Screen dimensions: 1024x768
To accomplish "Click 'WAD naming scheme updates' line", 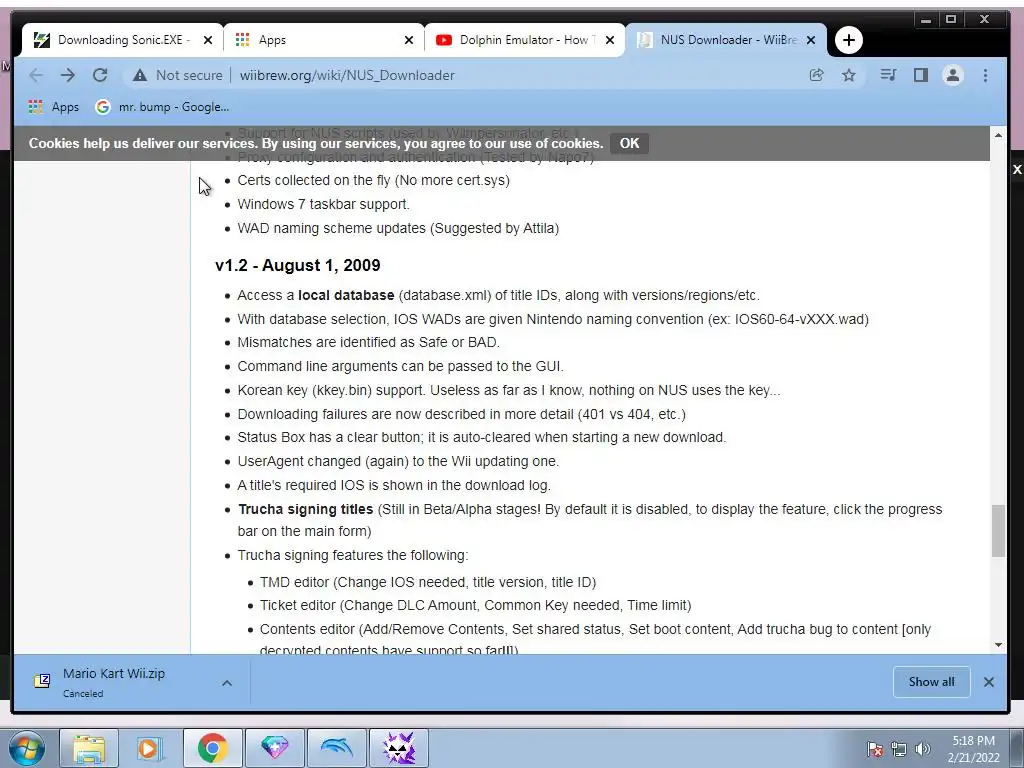I will [x=398, y=229].
